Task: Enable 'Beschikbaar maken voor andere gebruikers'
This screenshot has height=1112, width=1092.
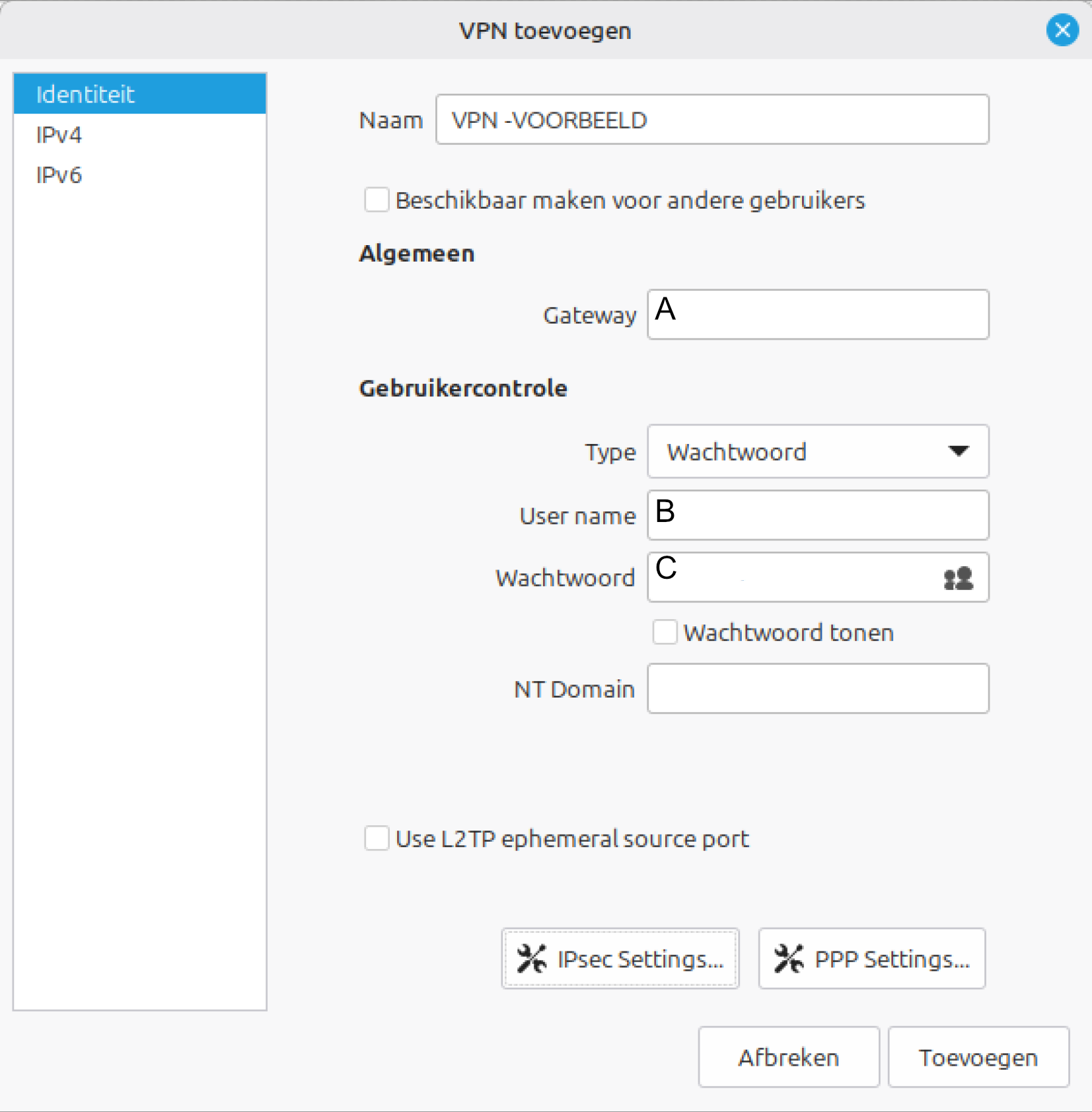Action: point(377,200)
